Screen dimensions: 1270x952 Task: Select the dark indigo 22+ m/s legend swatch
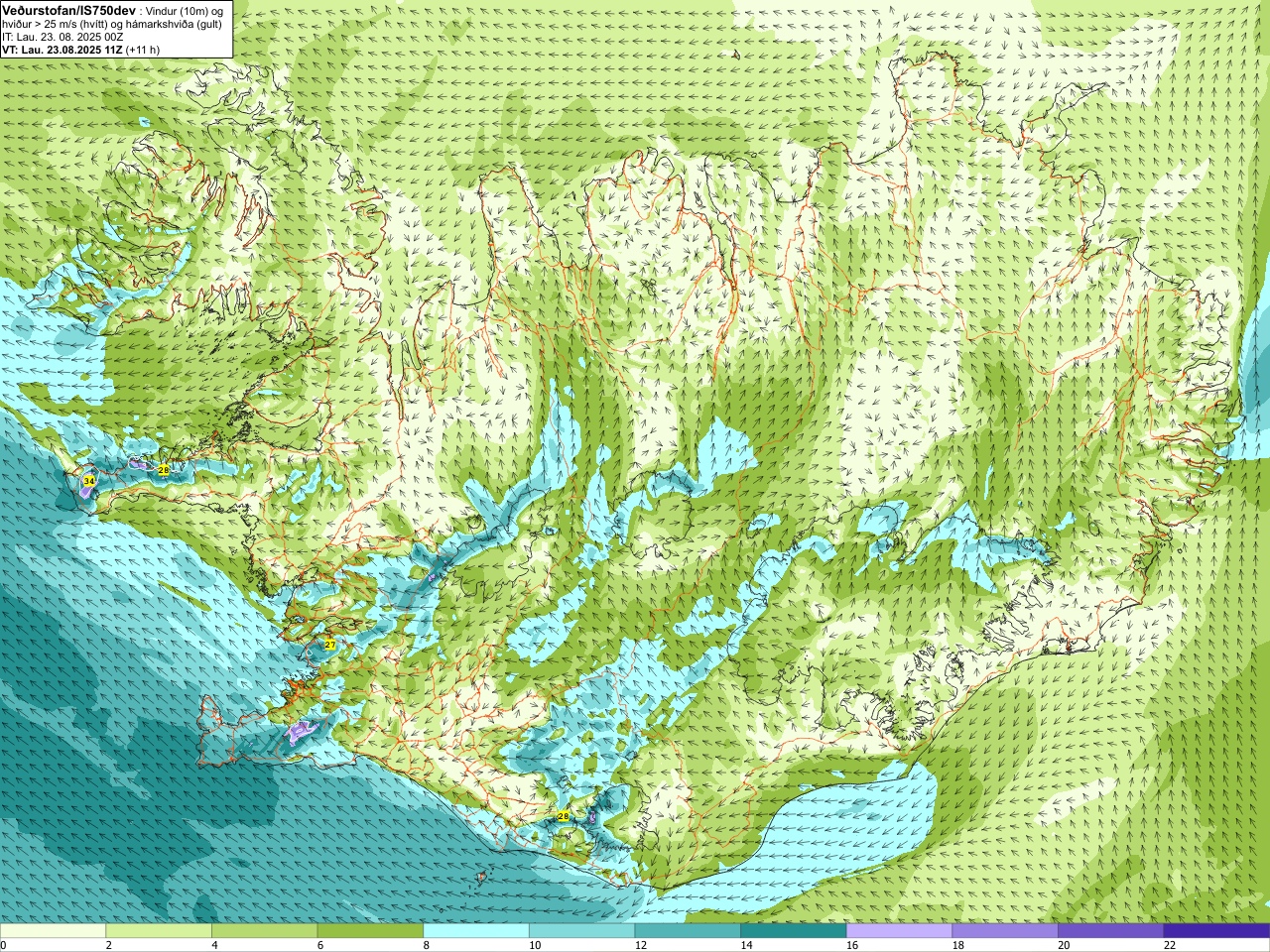1216,931
